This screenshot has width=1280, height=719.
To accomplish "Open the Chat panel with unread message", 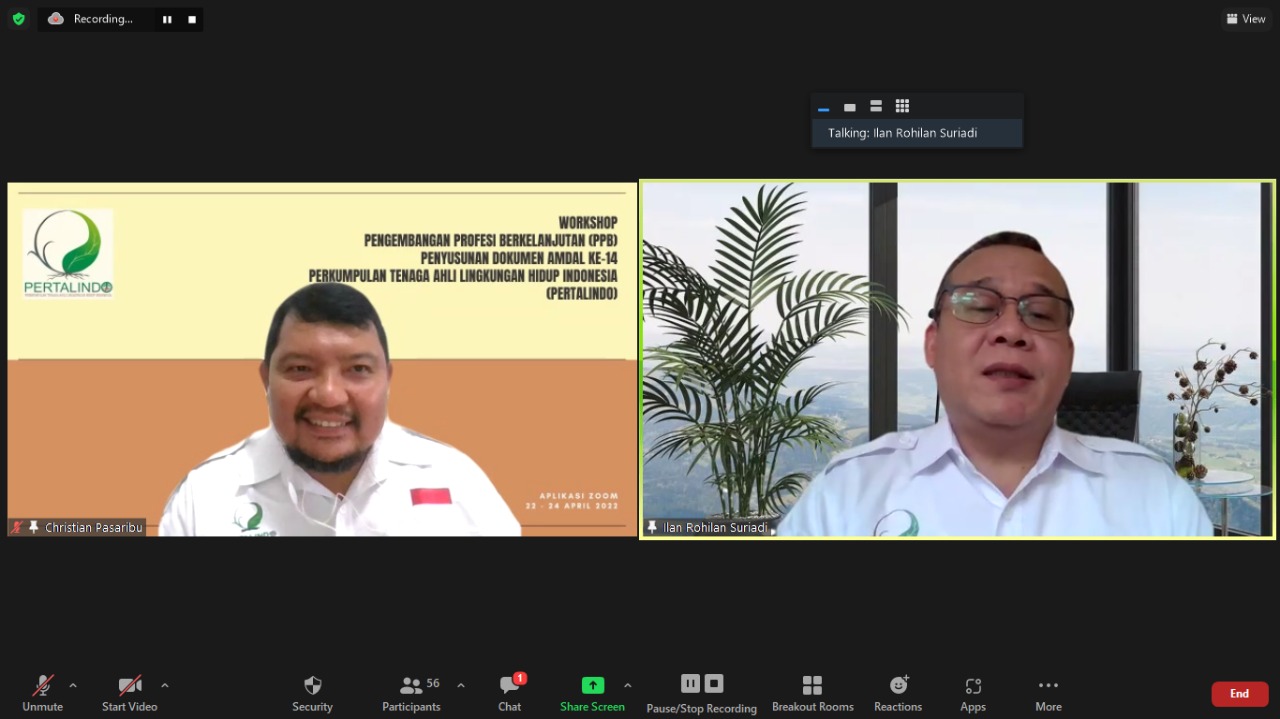I will pos(510,693).
